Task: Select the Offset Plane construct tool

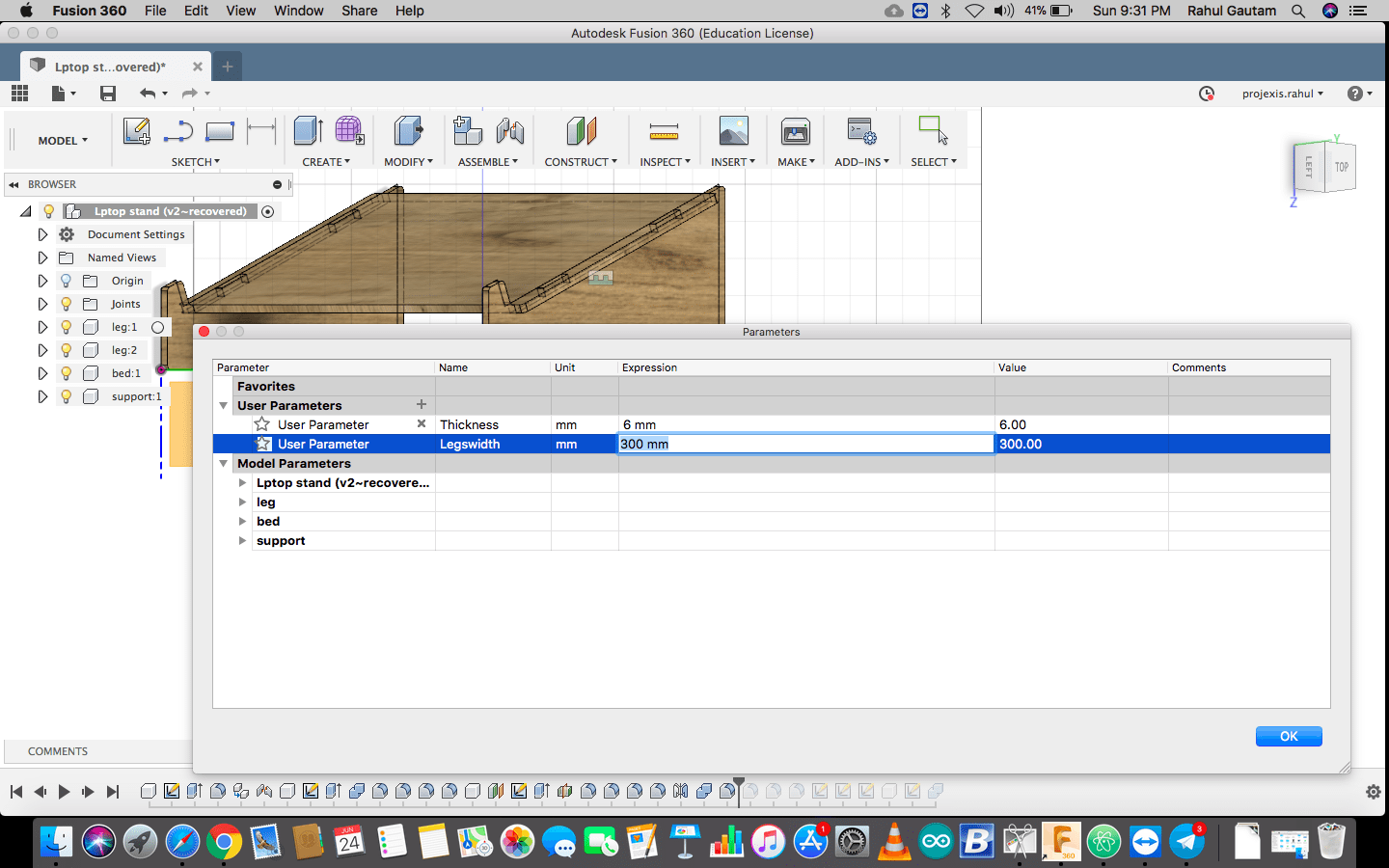Action: tap(582, 130)
